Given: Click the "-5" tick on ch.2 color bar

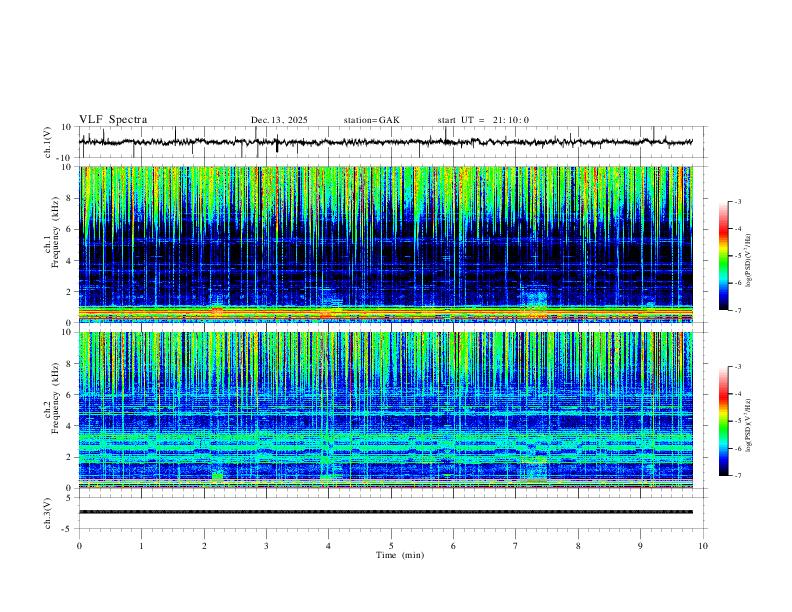Looking at the screenshot, I should click(x=737, y=421).
